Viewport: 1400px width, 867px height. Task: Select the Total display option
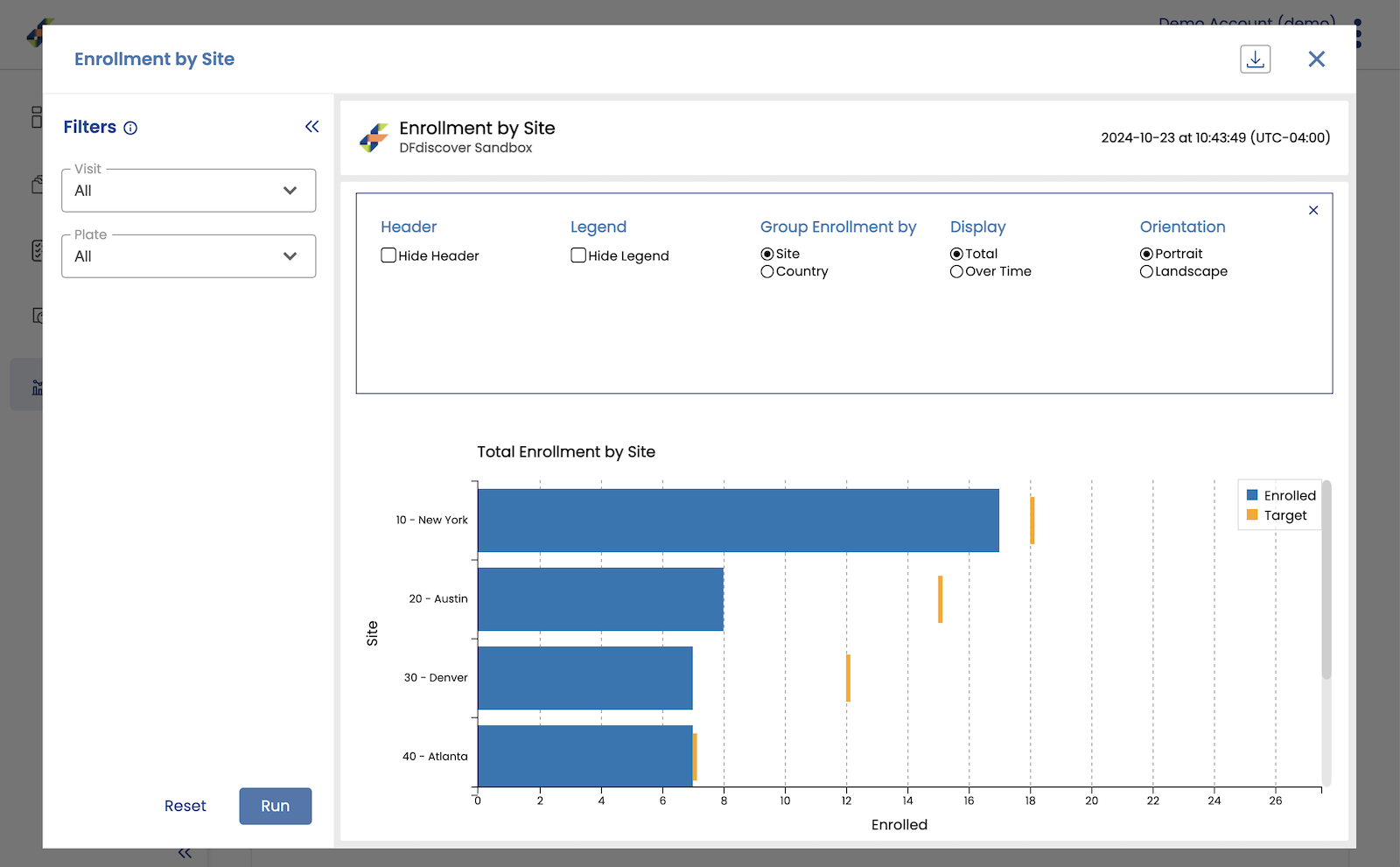pyautogui.click(x=956, y=254)
